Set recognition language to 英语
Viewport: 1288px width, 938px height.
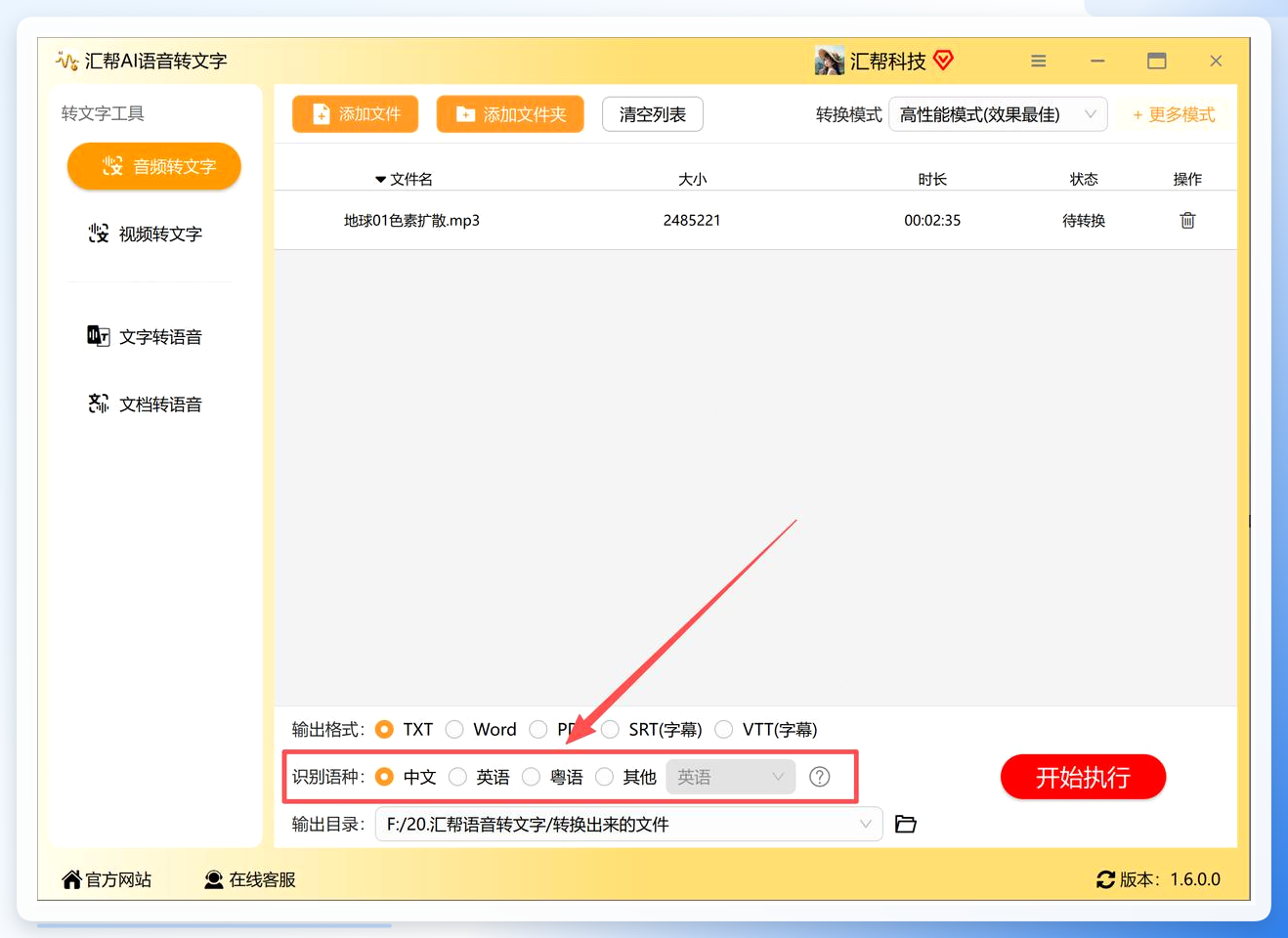click(457, 777)
